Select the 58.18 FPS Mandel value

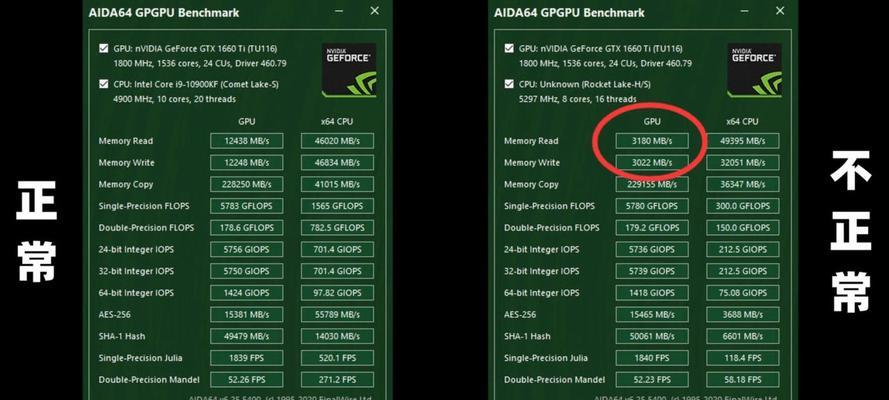pos(743,380)
